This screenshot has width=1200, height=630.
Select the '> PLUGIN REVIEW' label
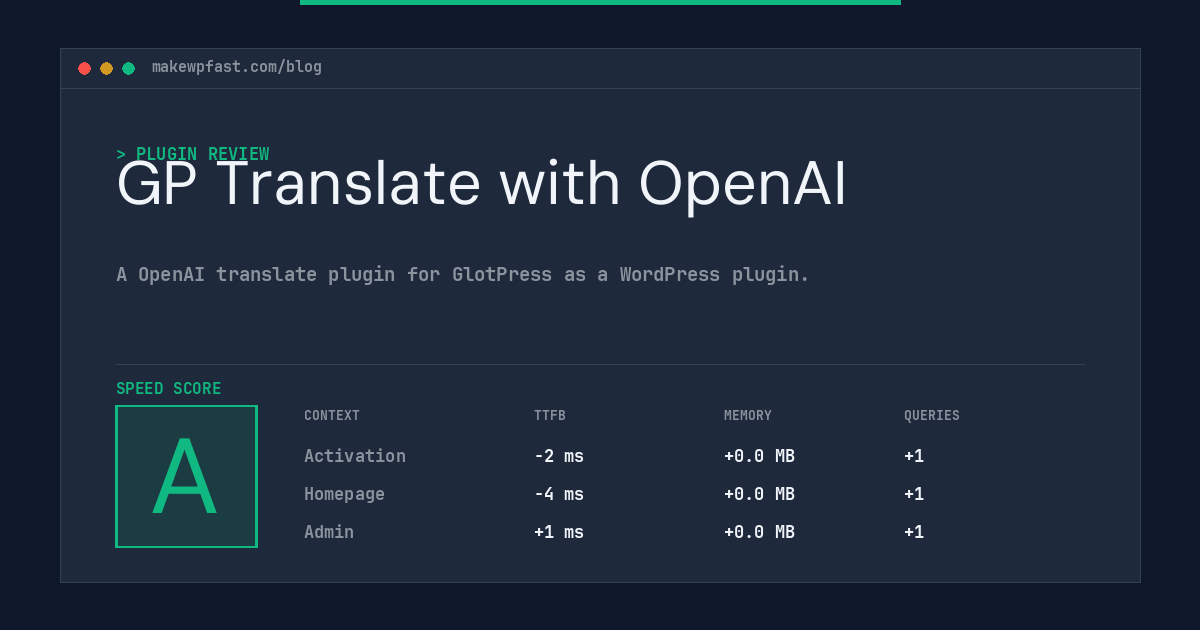coord(192,154)
